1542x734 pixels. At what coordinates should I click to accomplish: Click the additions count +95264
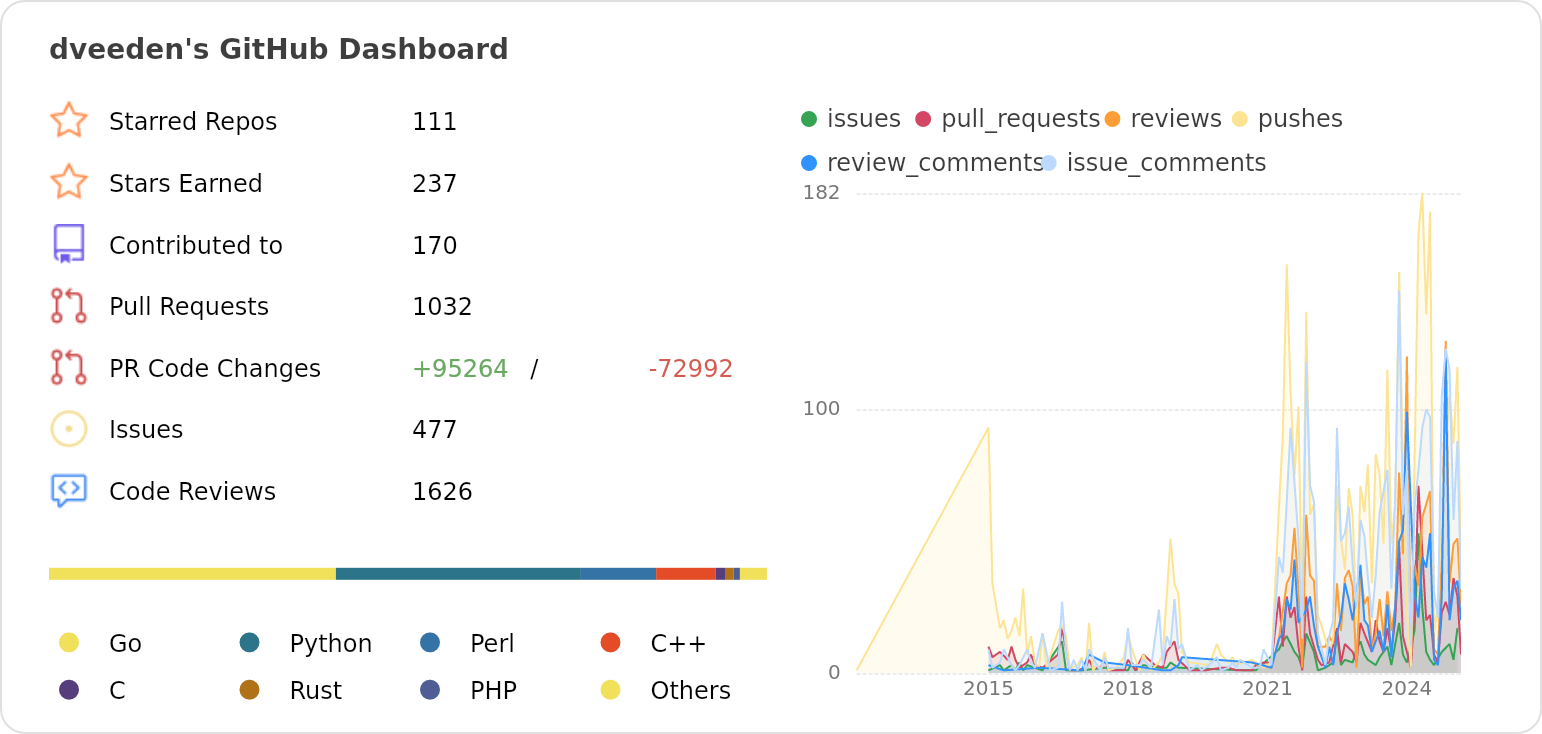coord(460,369)
